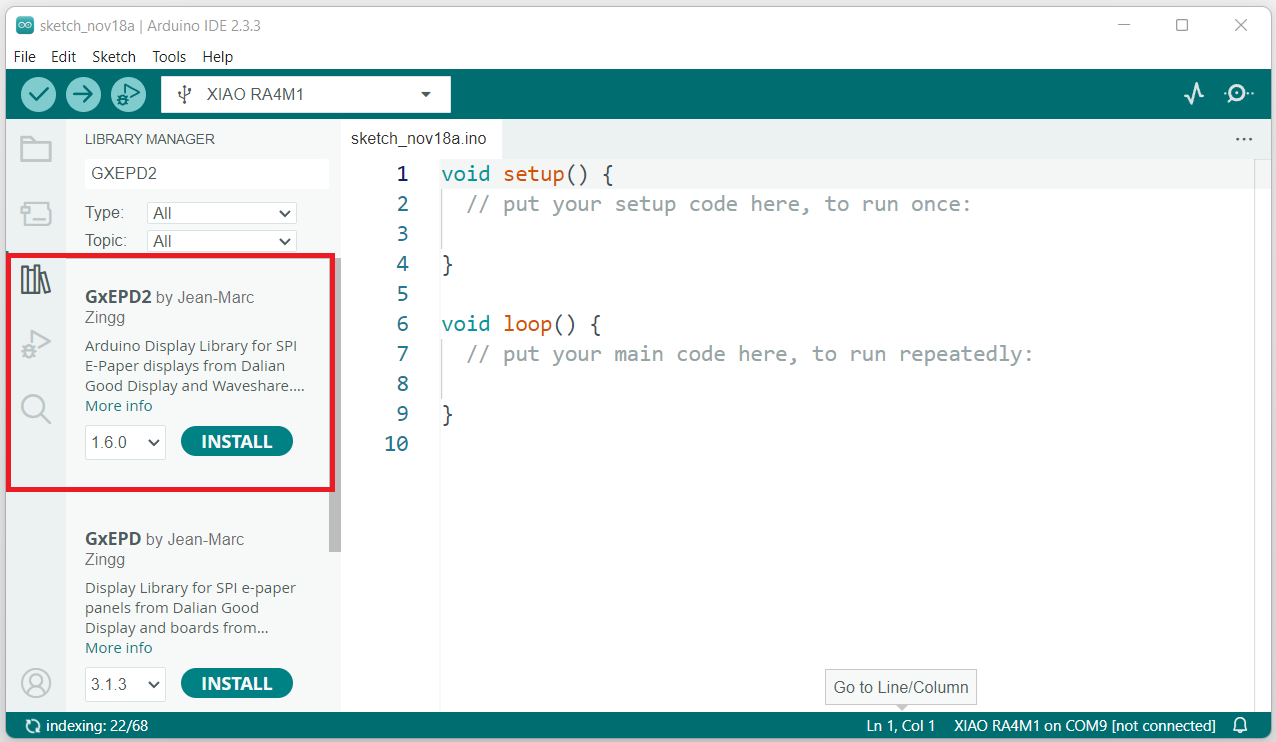This screenshot has height=742, width=1276.
Task: Toggle the Library Manager books icon
Action: click(x=36, y=279)
